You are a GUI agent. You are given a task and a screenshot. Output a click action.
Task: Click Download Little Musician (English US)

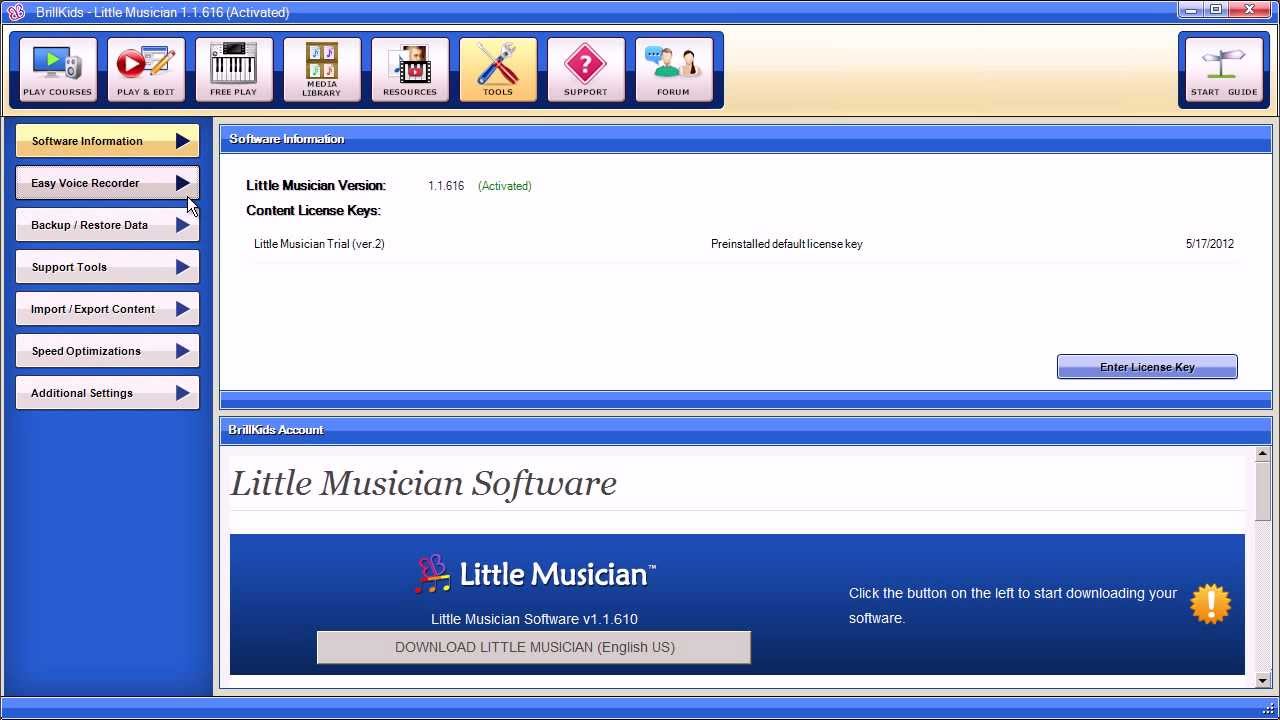(534, 647)
